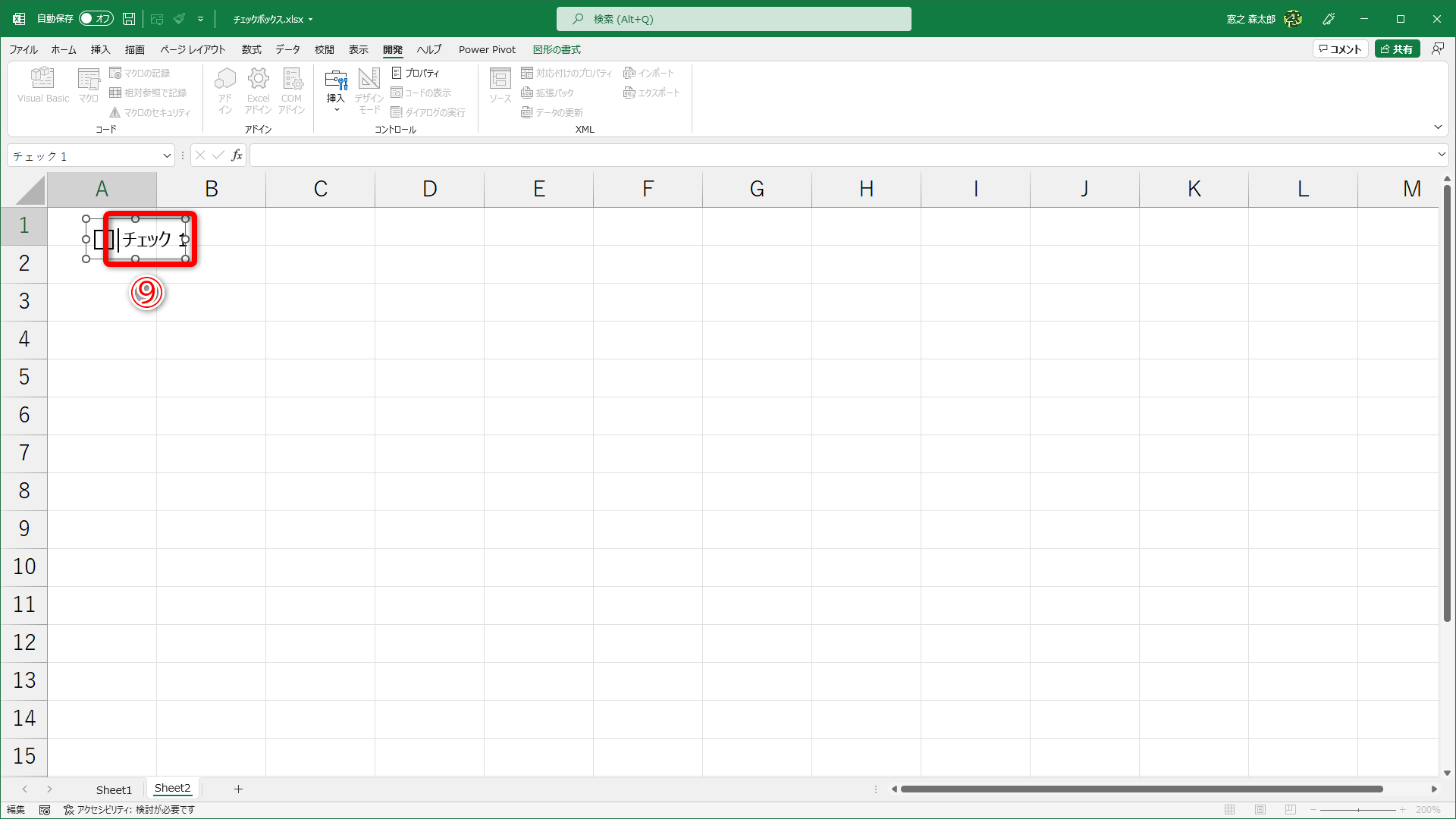1456x819 pixels.
Task: Collapse the ribbon with the chevron
Action: [x=1438, y=127]
